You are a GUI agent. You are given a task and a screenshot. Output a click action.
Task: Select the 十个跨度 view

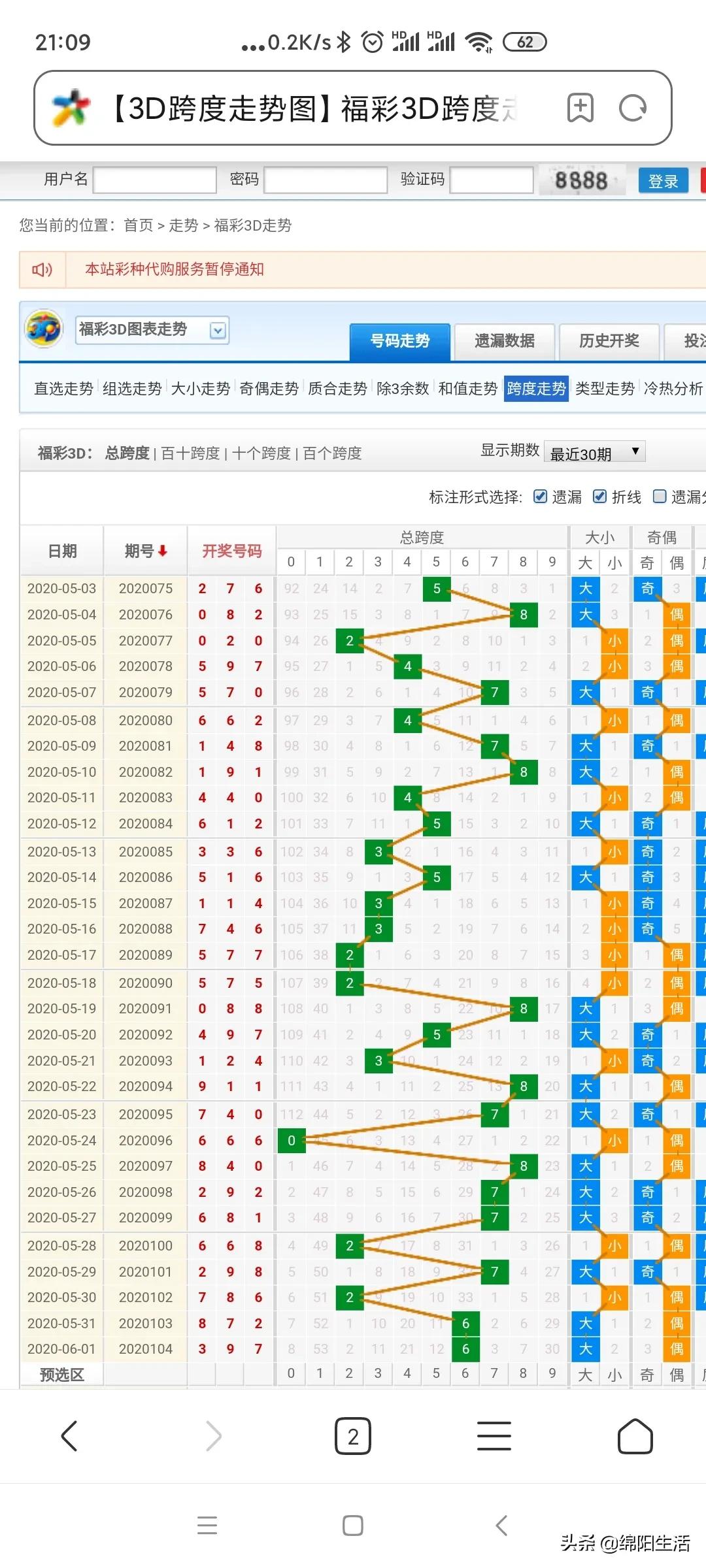point(261,453)
